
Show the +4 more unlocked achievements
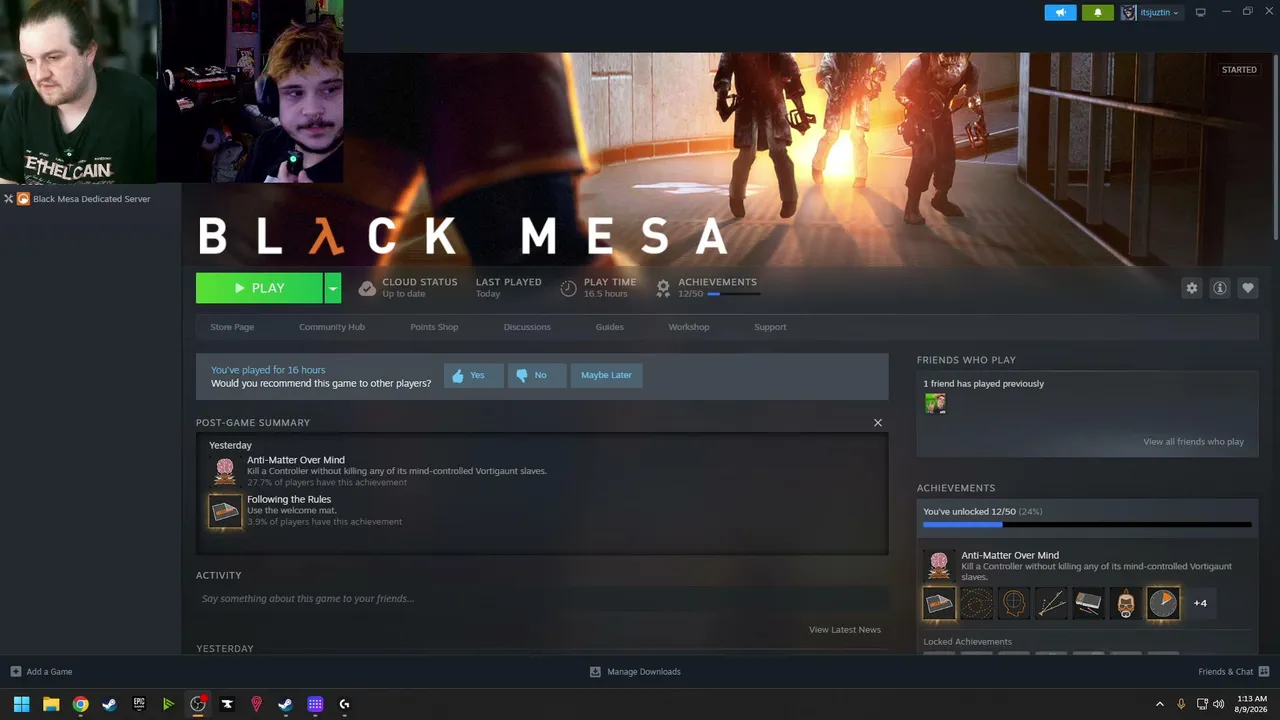pyautogui.click(x=1200, y=603)
